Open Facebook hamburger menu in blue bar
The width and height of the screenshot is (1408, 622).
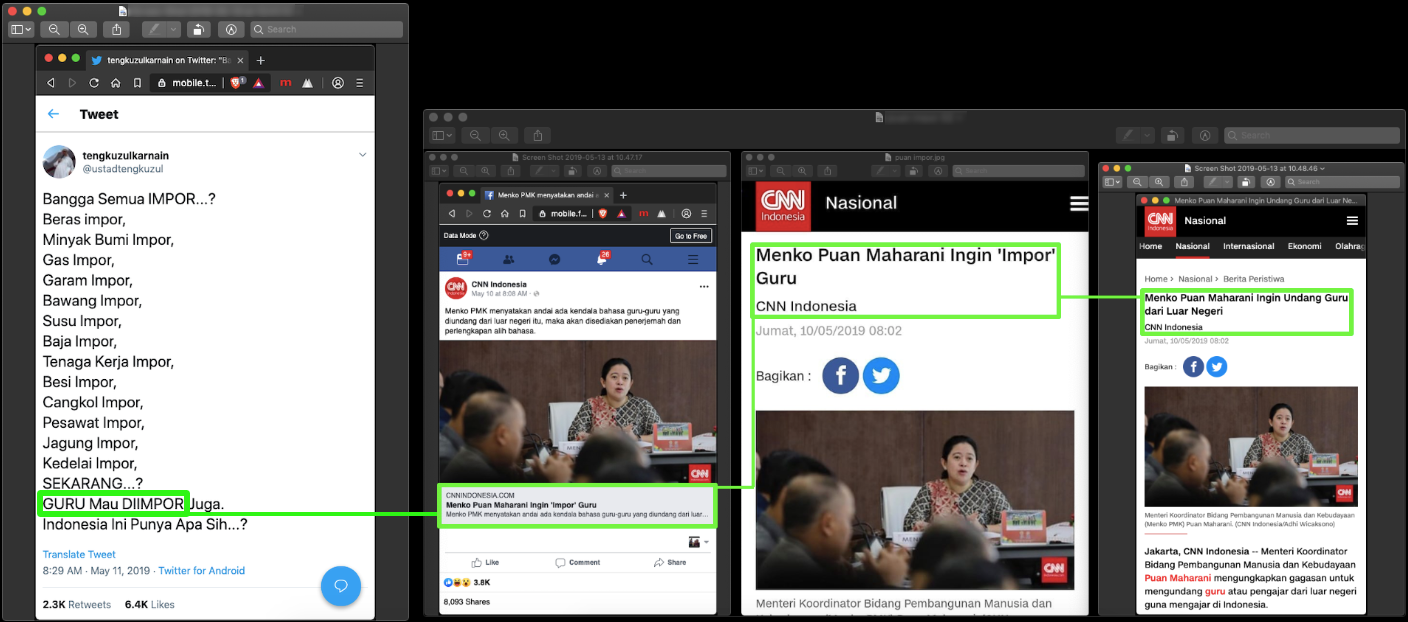tap(693, 259)
